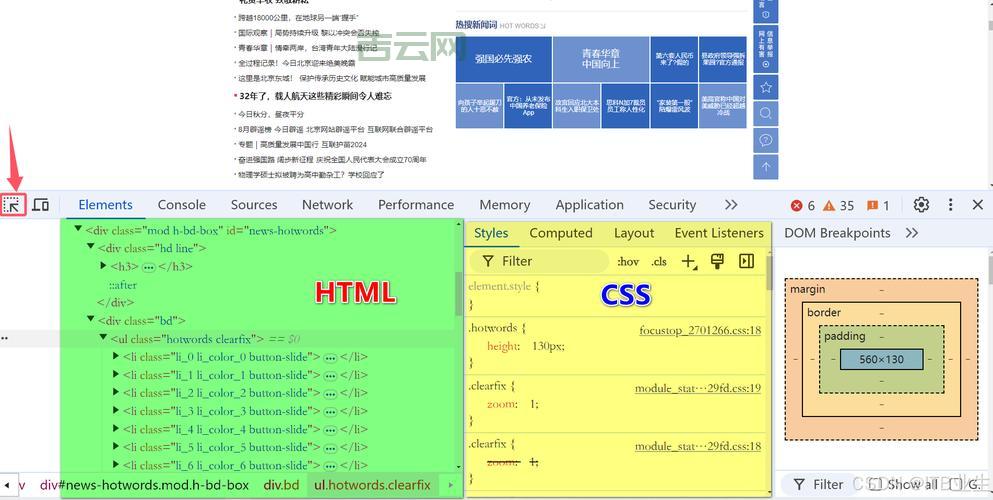Select the Elements tab

pyautogui.click(x=106, y=204)
